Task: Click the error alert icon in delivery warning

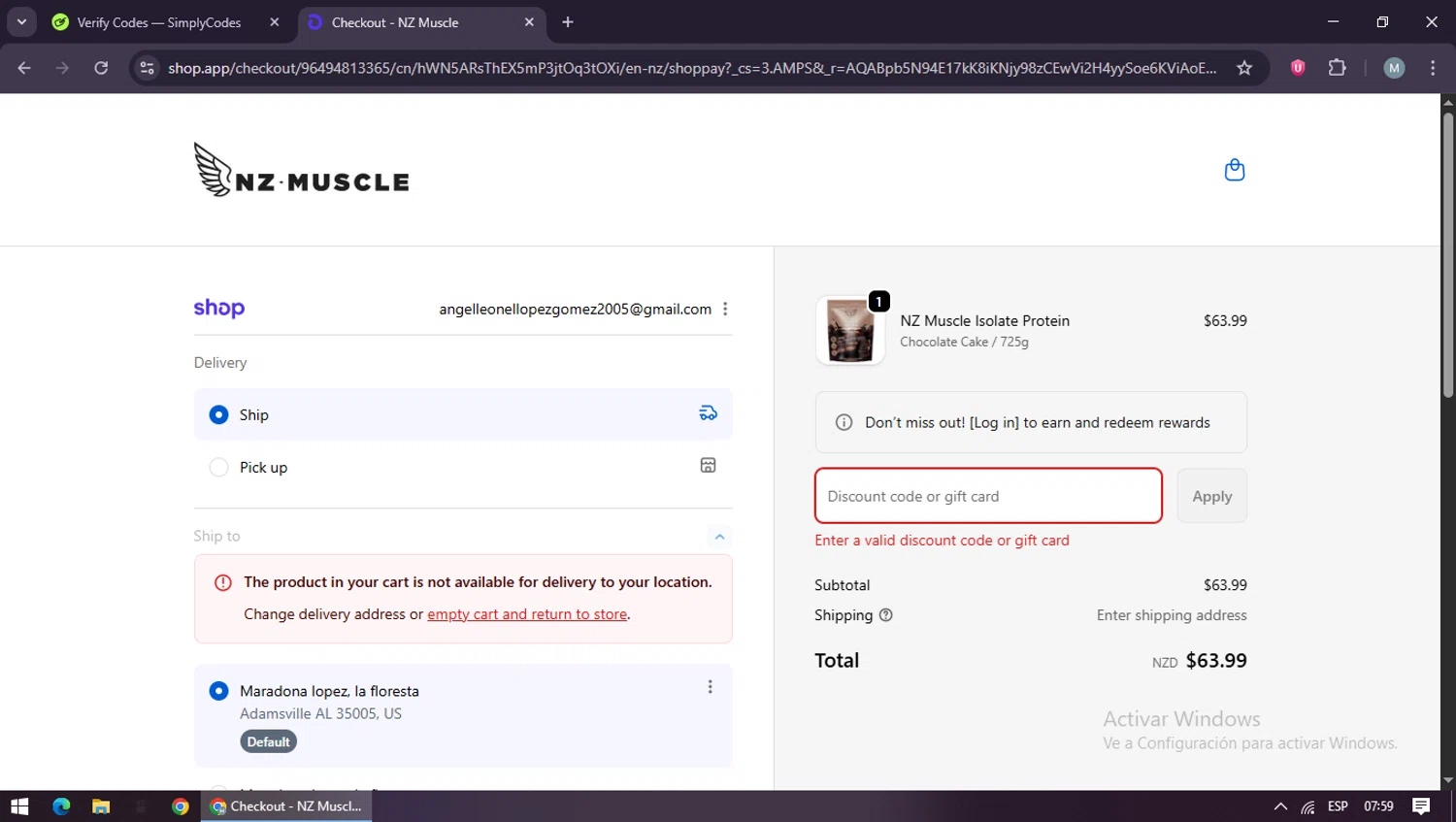Action: (223, 582)
